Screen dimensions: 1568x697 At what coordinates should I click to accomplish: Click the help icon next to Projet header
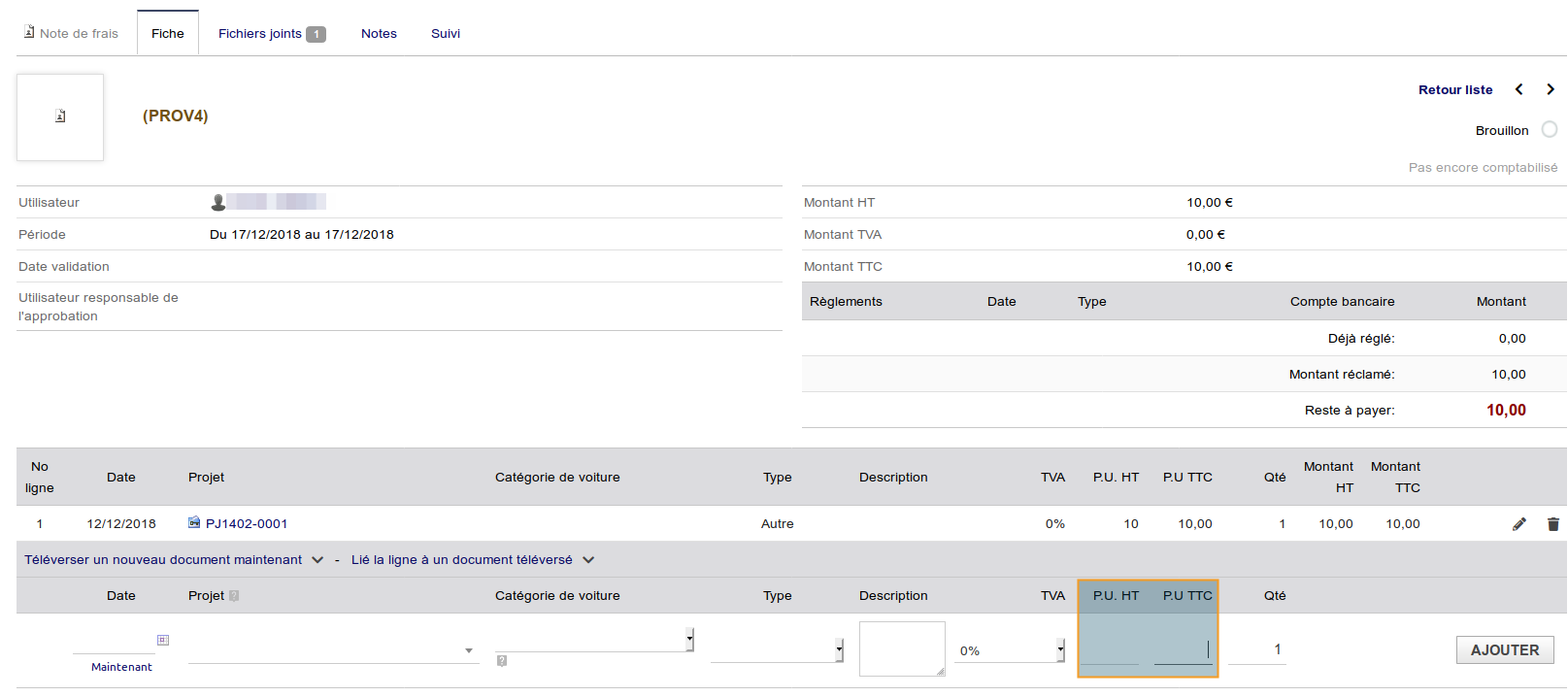click(234, 596)
